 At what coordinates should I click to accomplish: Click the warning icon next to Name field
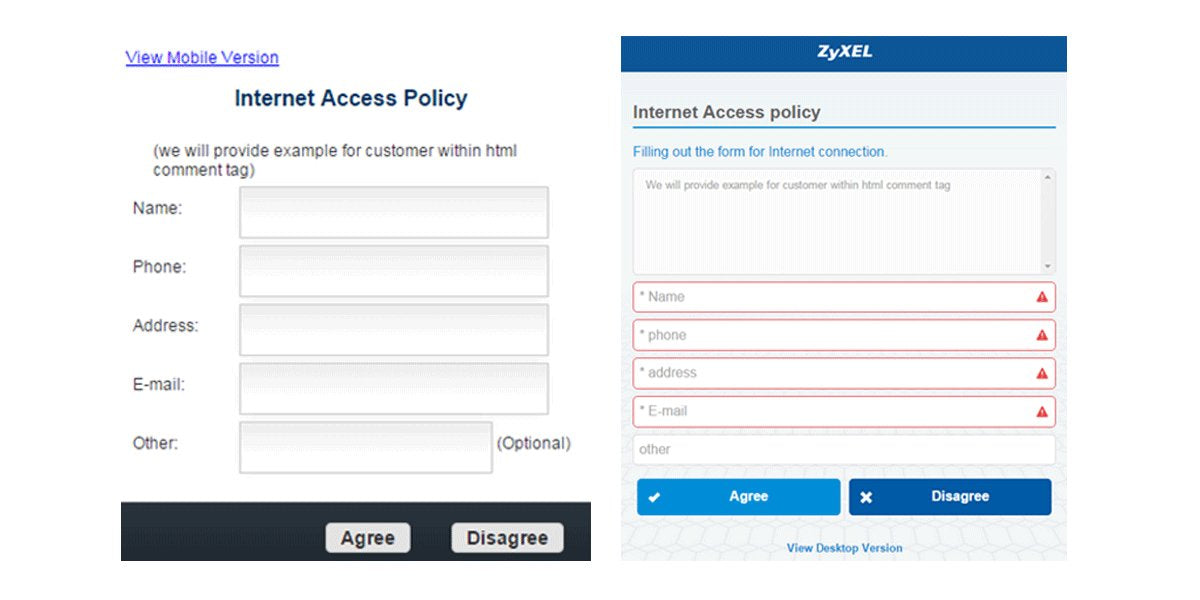1041,297
